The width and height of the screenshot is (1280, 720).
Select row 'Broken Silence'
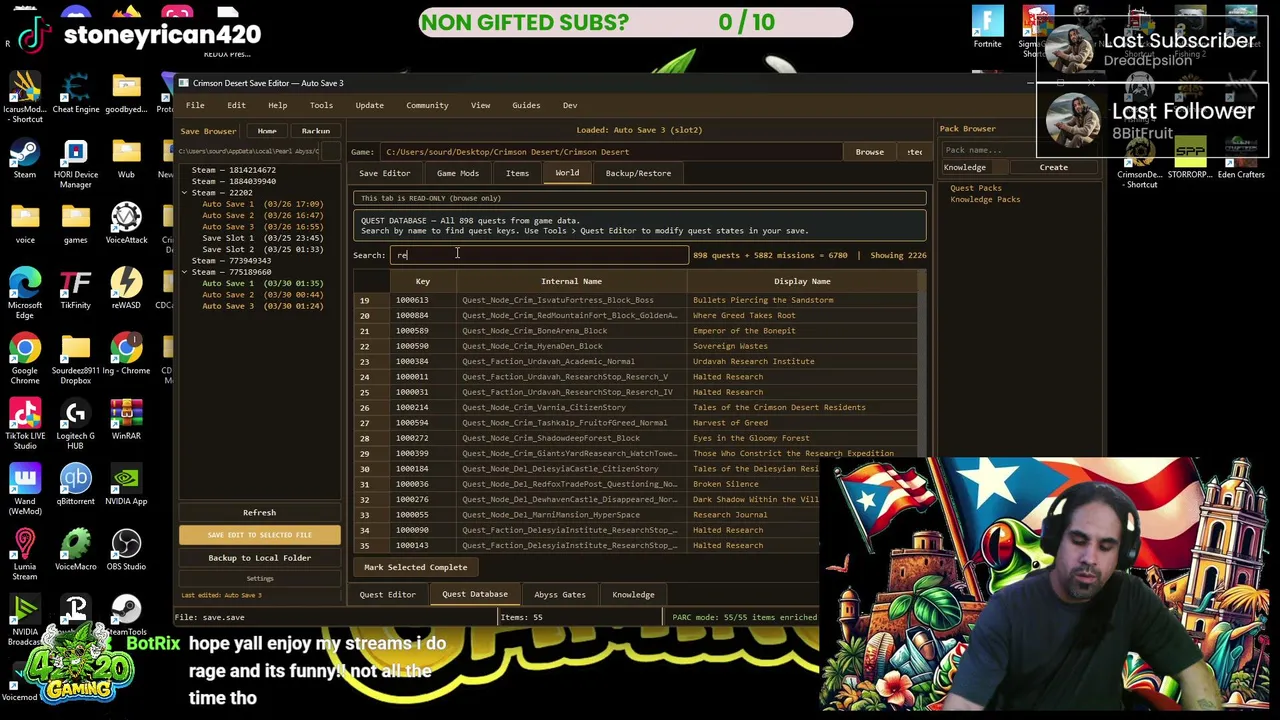(636, 484)
